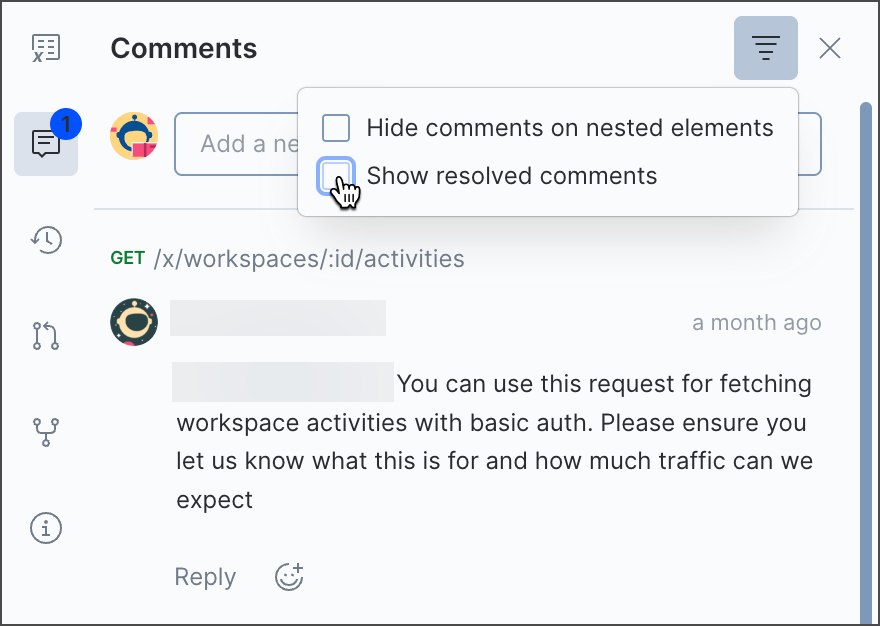
Task: Open the forks icon in sidebar
Action: pyautogui.click(x=46, y=432)
